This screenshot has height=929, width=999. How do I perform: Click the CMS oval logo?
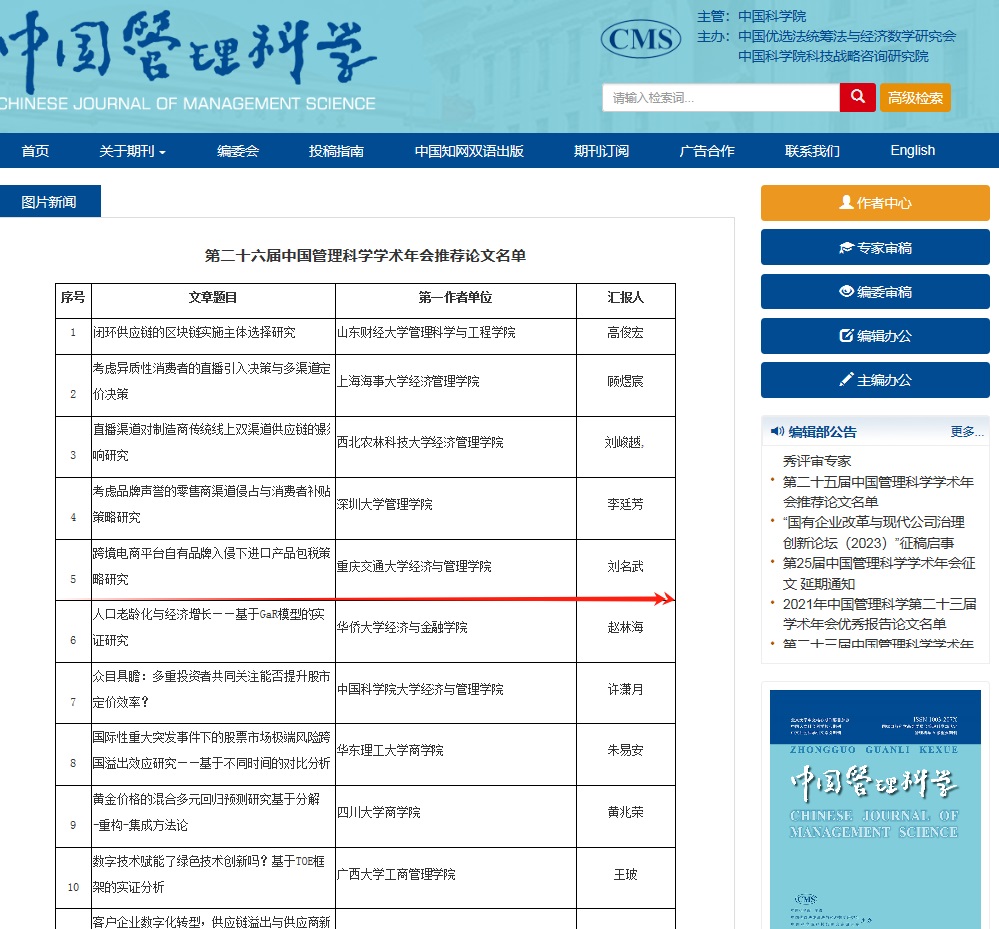click(640, 39)
